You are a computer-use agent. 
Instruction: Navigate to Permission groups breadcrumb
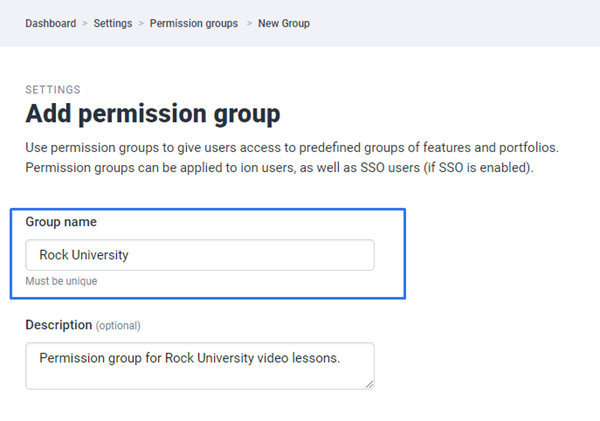click(x=194, y=23)
